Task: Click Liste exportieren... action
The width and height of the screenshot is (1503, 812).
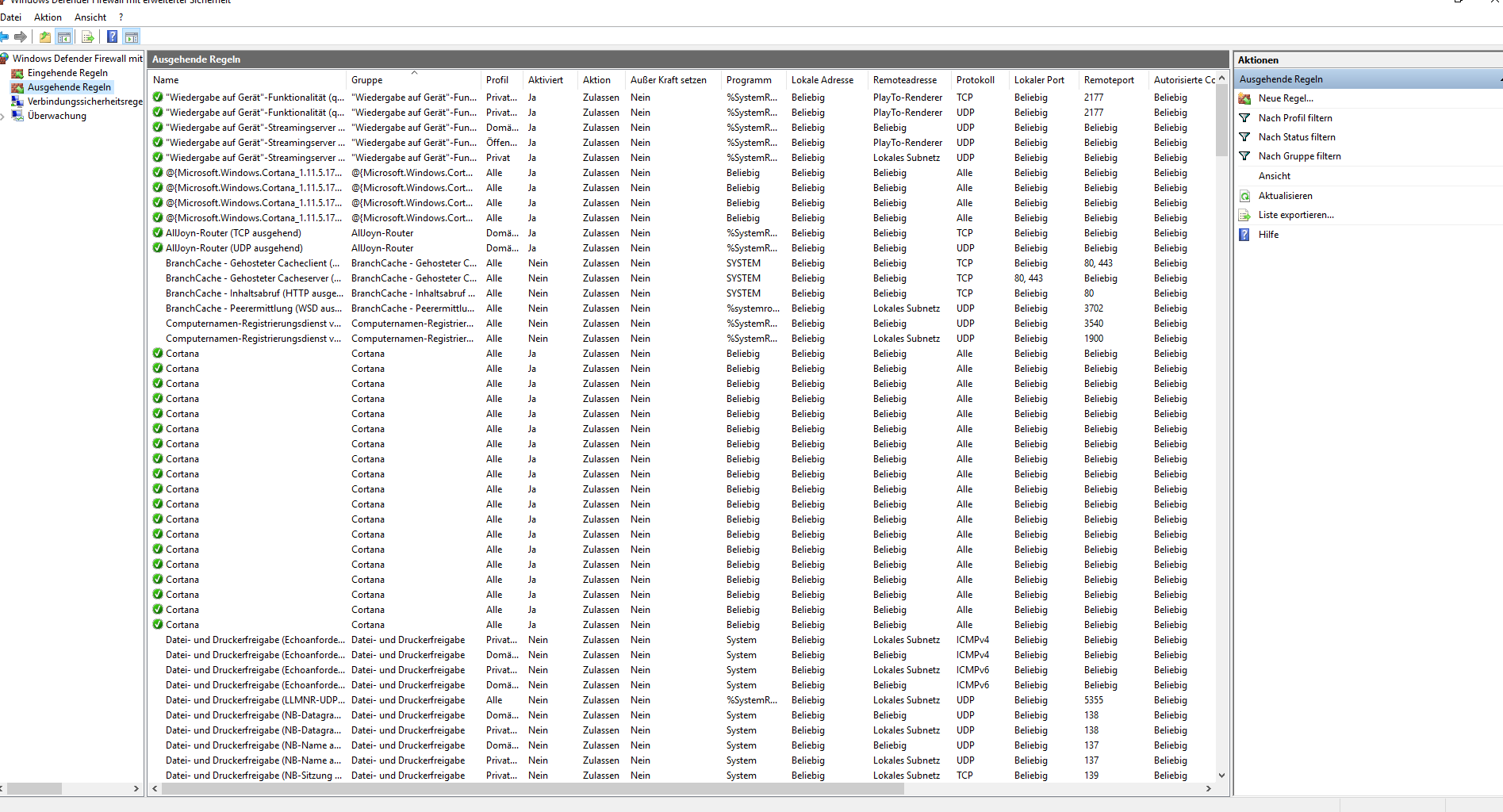Action: [1296, 215]
